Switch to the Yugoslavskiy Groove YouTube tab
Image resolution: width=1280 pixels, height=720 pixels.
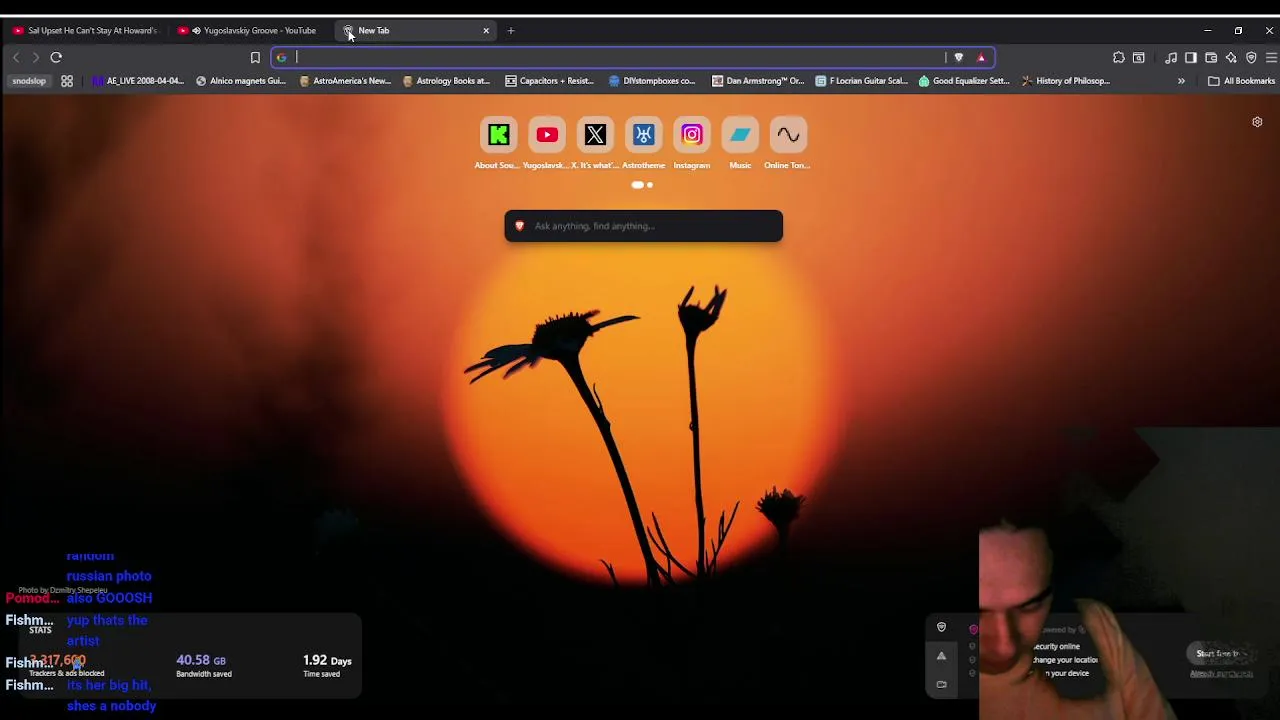click(250, 31)
